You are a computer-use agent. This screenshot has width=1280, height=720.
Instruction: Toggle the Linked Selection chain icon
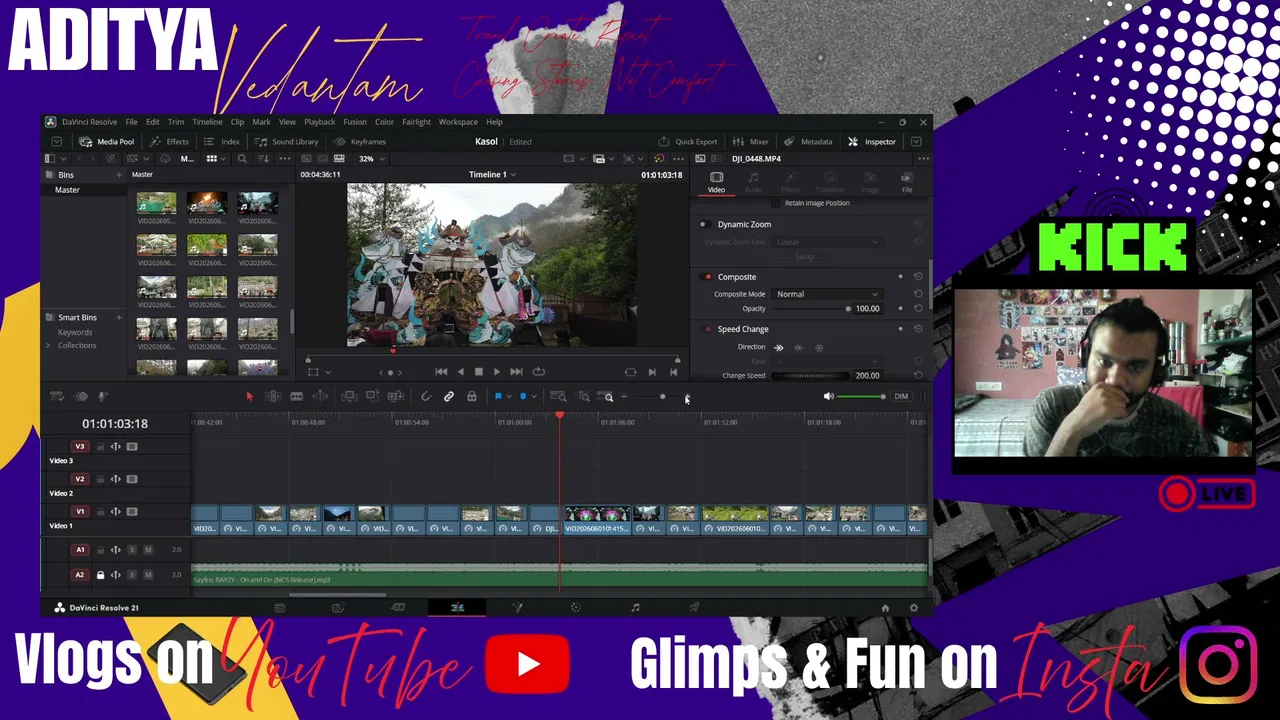pyautogui.click(x=449, y=397)
